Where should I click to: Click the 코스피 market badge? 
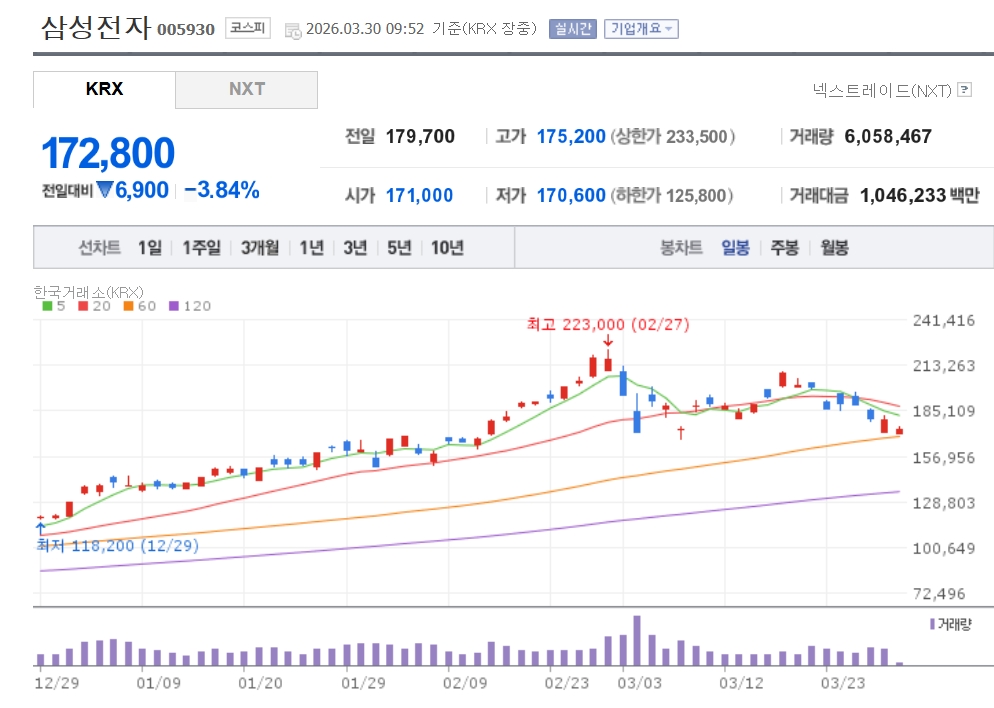click(247, 28)
